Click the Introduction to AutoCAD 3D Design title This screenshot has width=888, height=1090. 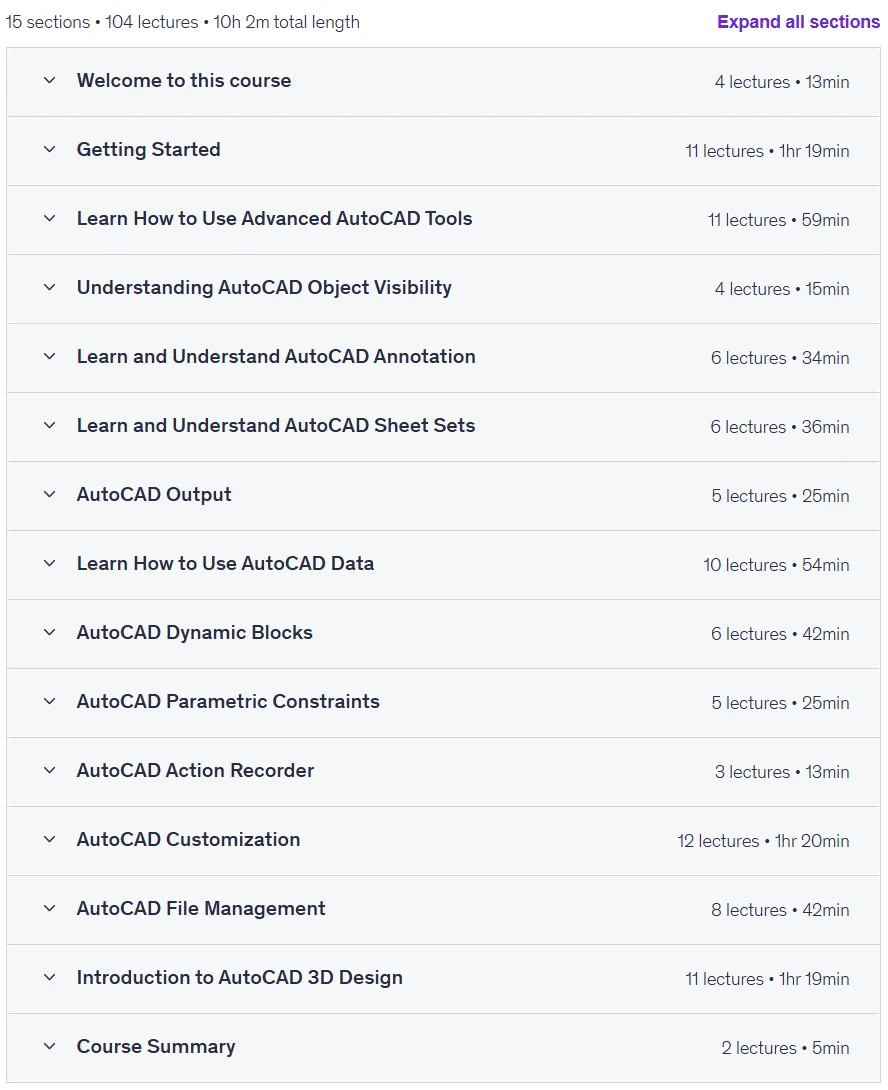pos(240,977)
